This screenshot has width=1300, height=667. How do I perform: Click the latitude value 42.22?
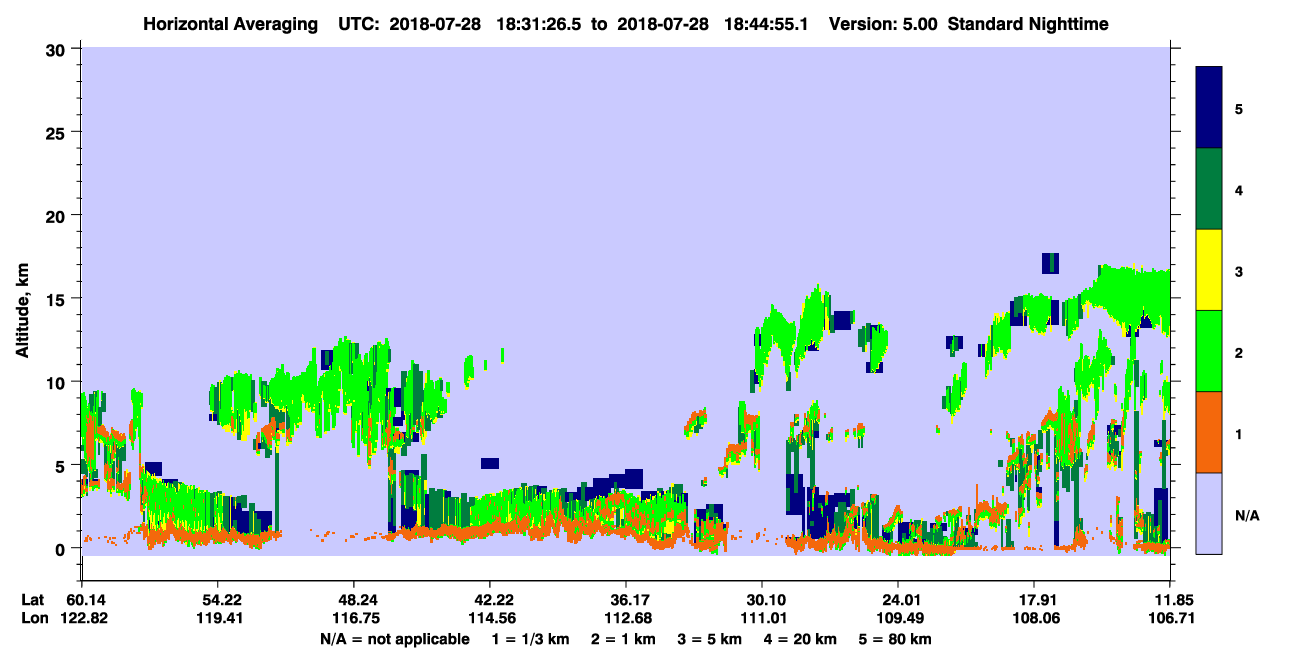coord(489,600)
